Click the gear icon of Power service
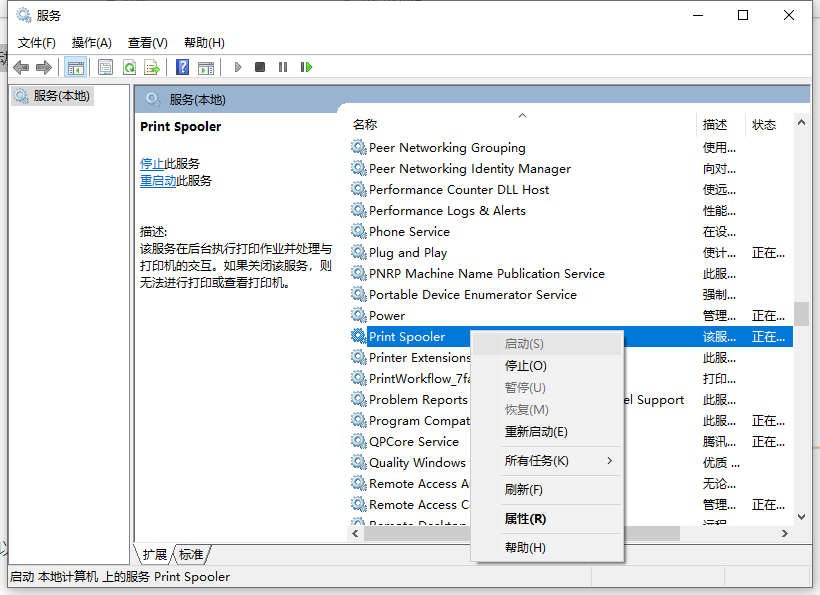 358,315
